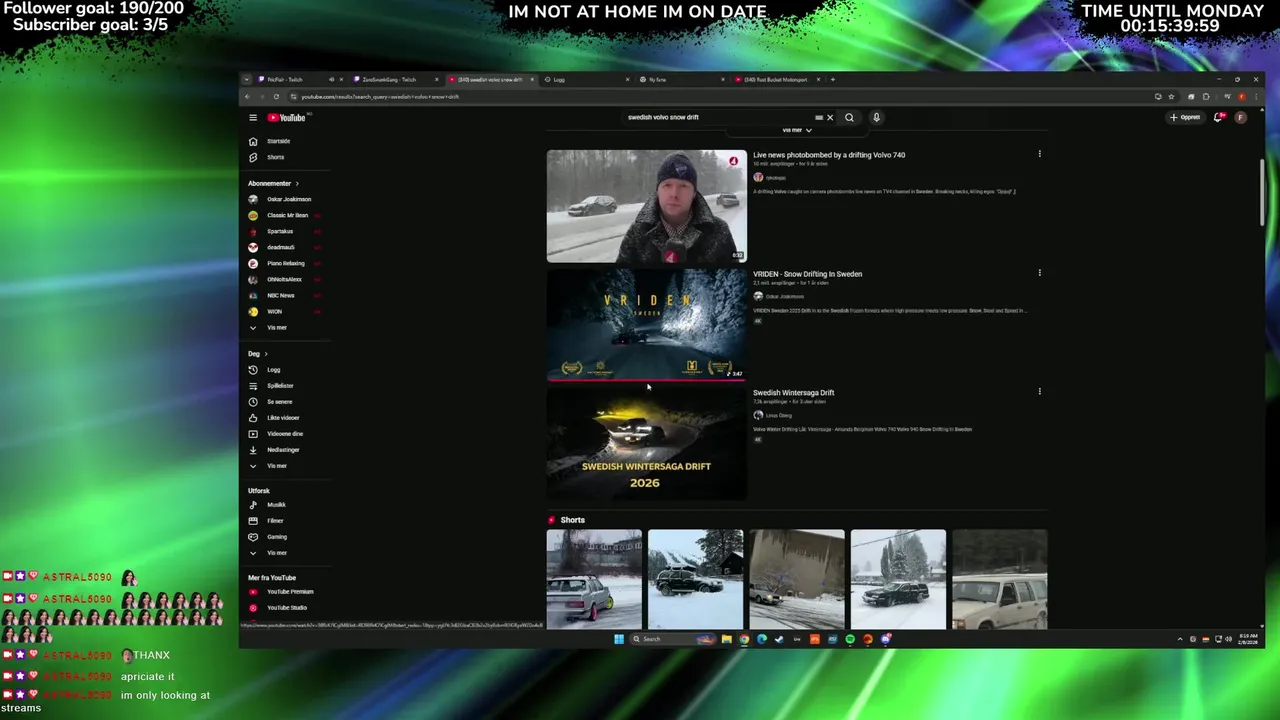
Task: Open options menu for VRIDEN video
Action: pyautogui.click(x=1039, y=272)
